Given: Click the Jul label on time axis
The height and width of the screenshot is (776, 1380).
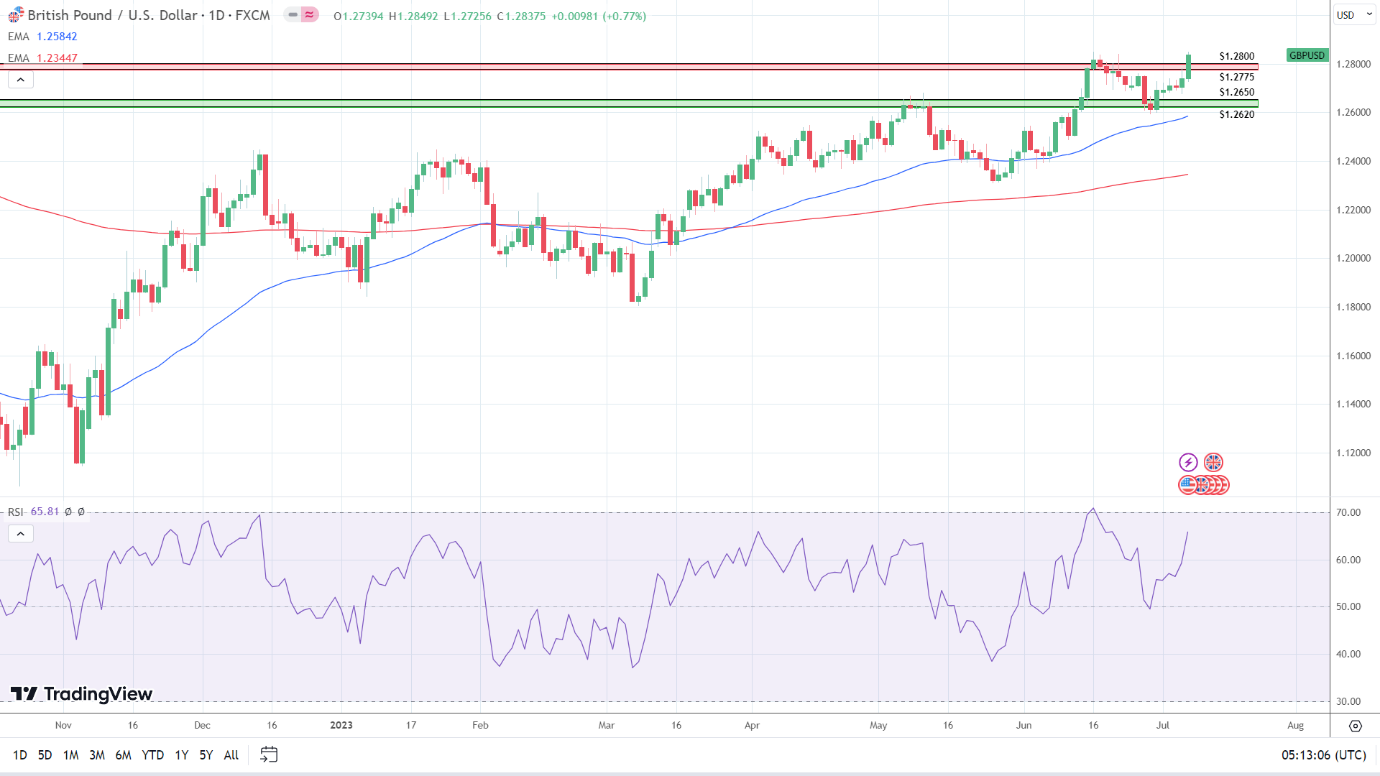Looking at the screenshot, I should tap(1164, 726).
